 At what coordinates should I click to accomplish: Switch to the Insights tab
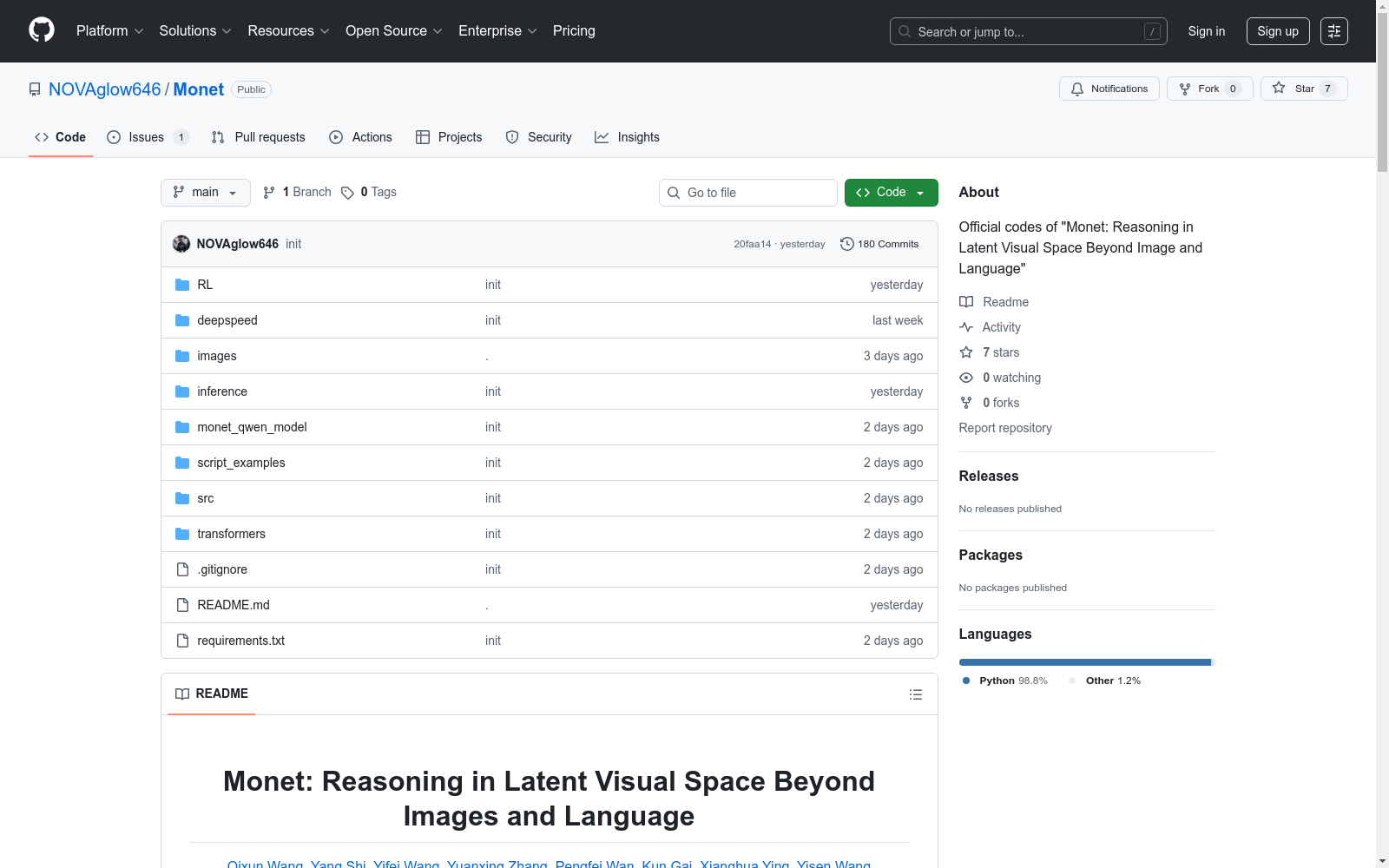pos(628,137)
